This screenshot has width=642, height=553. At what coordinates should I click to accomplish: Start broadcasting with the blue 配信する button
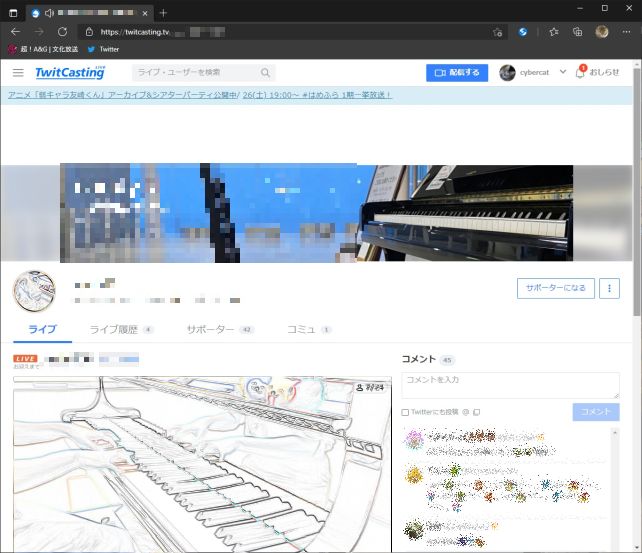point(457,73)
